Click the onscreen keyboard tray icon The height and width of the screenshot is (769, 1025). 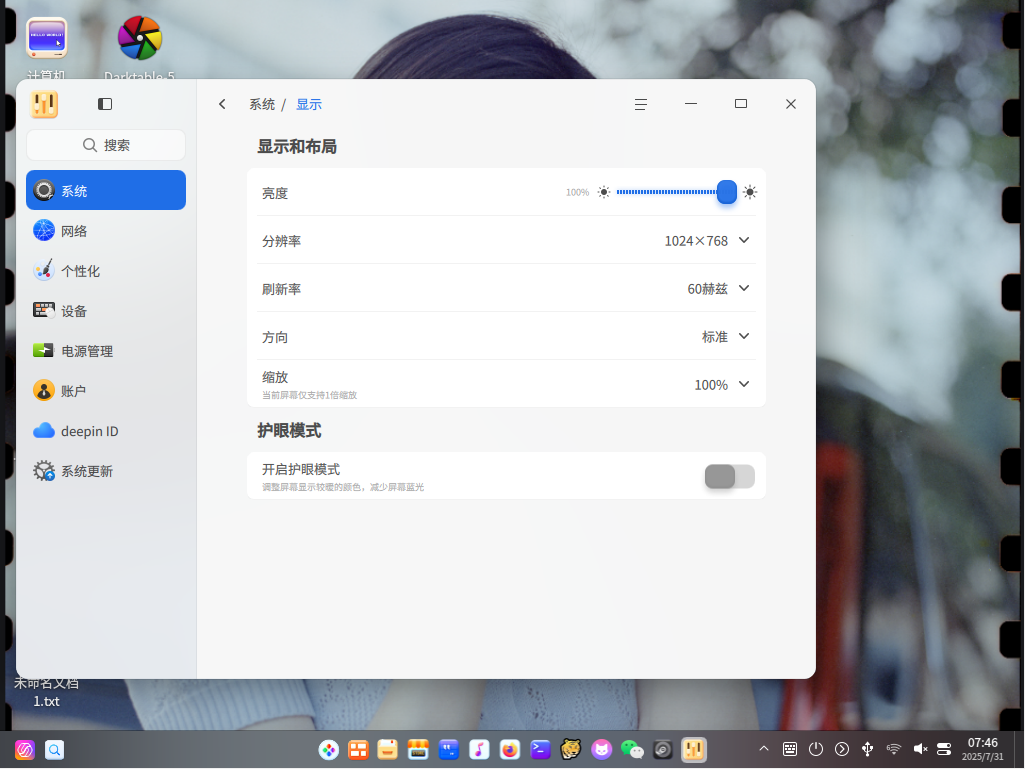click(x=790, y=749)
